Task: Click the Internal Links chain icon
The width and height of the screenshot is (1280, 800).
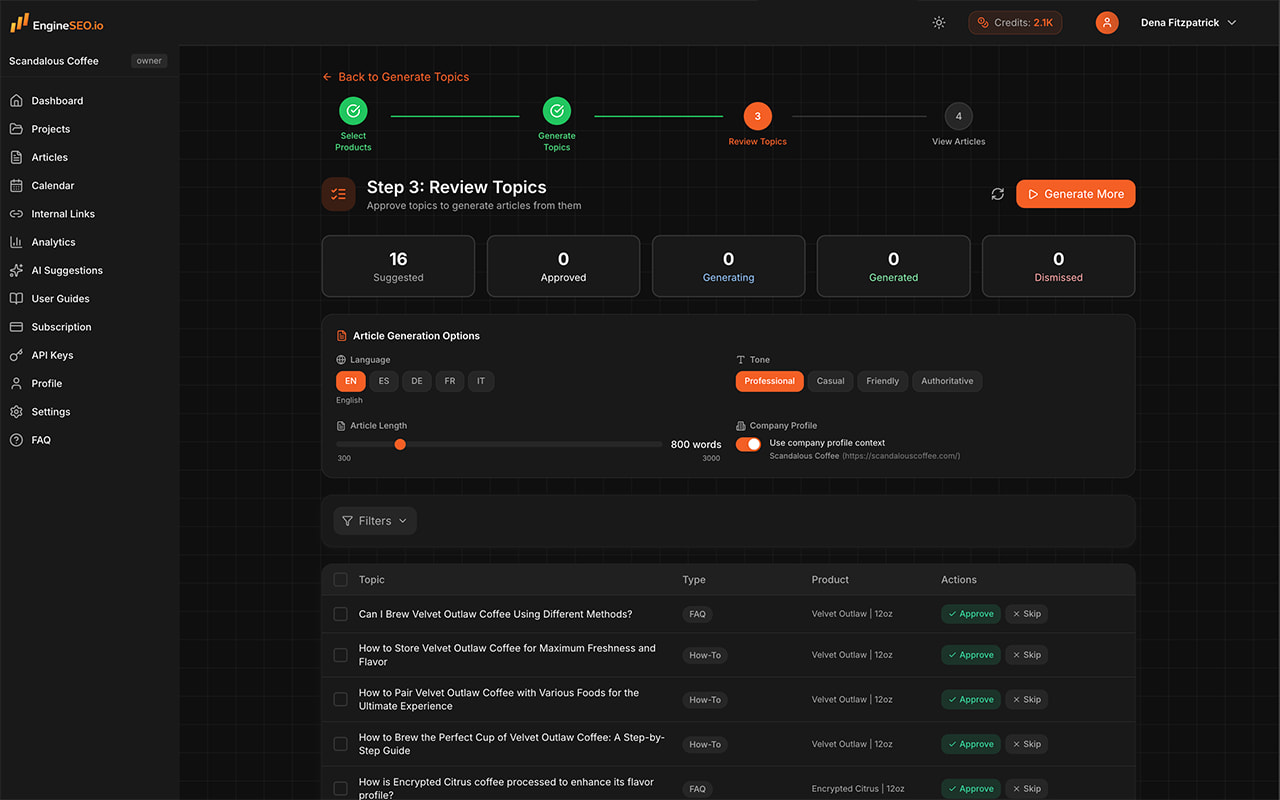Action: (16, 214)
